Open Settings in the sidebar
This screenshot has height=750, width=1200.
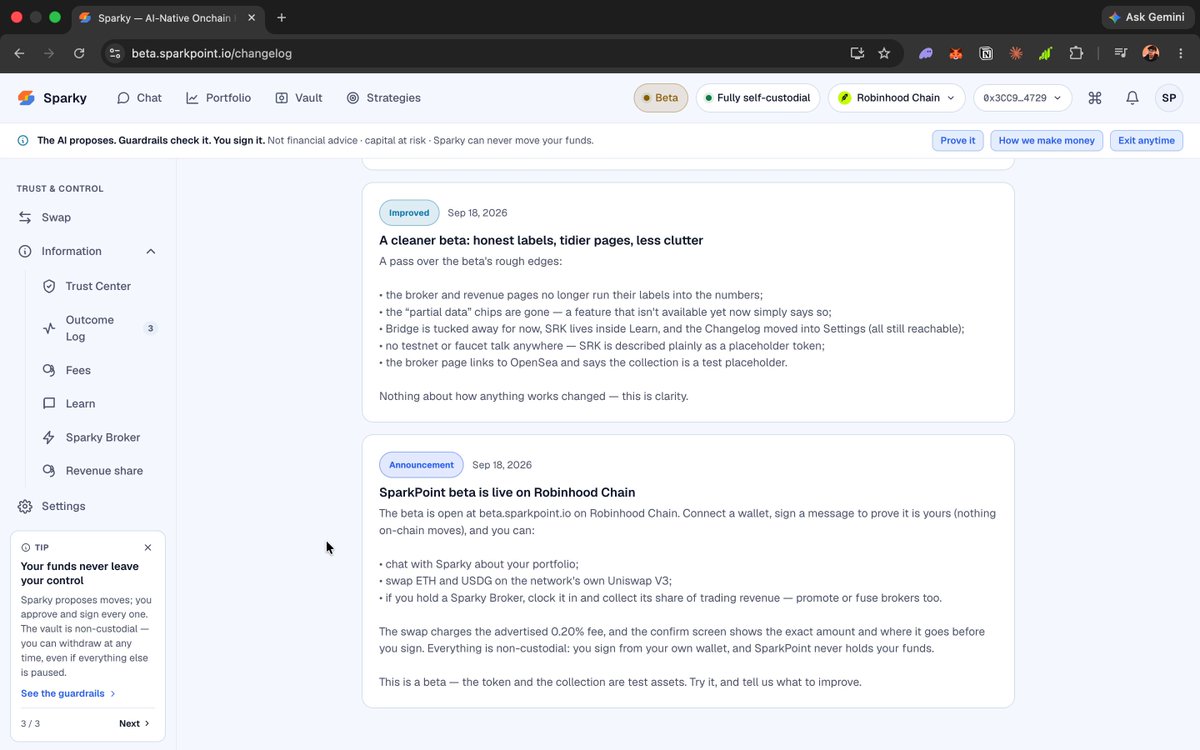[x=88, y=506]
